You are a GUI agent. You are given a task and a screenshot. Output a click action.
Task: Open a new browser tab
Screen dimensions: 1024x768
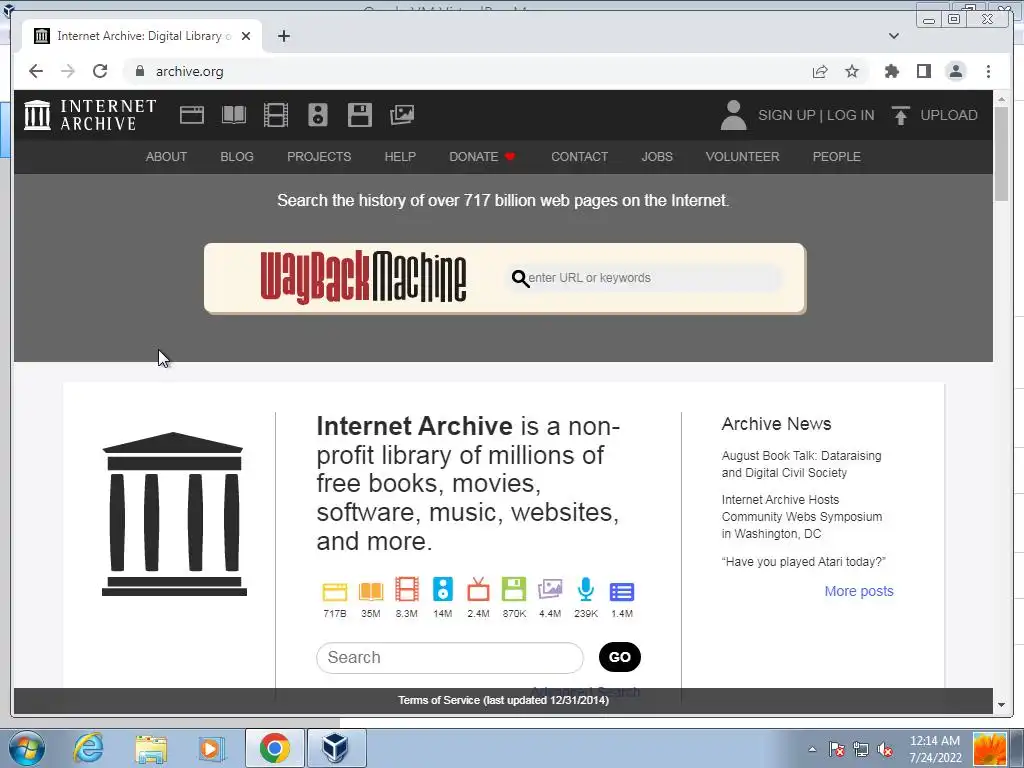pyautogui.click(x=283, y=36)
